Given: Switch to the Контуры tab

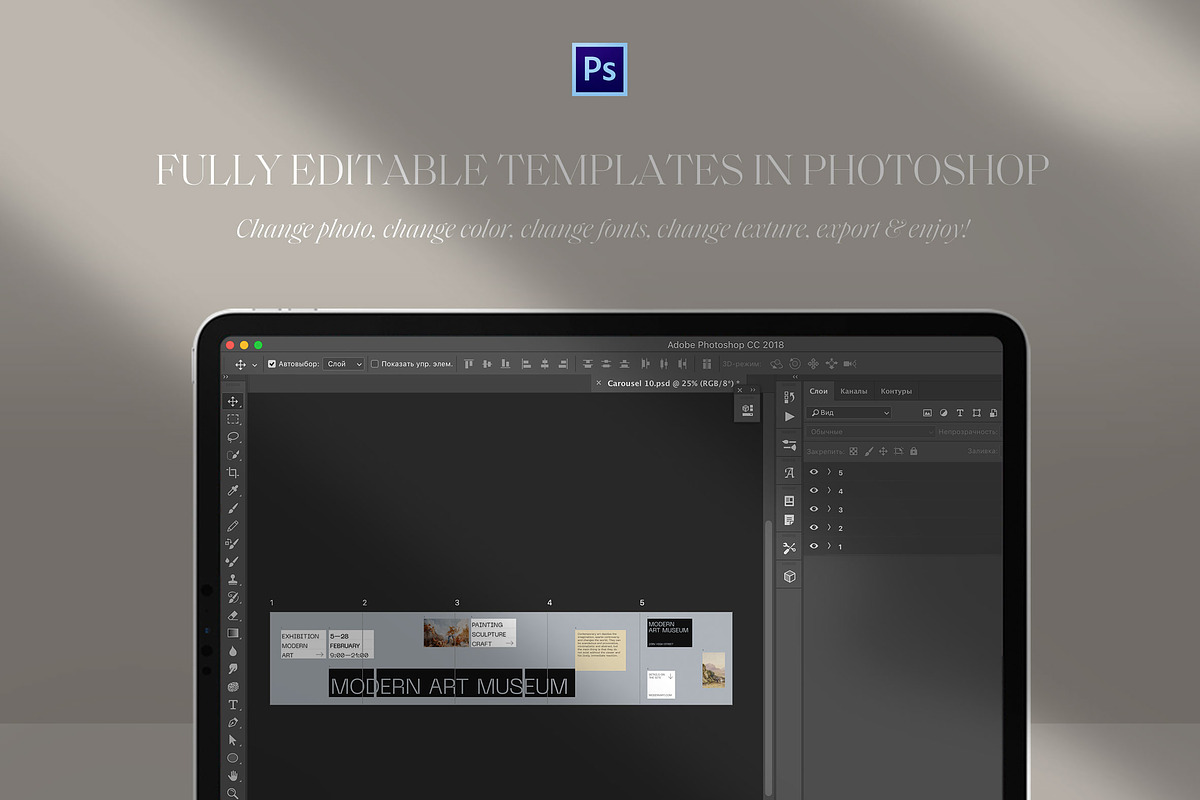Looking at the screenshot, I should (896, 391).
